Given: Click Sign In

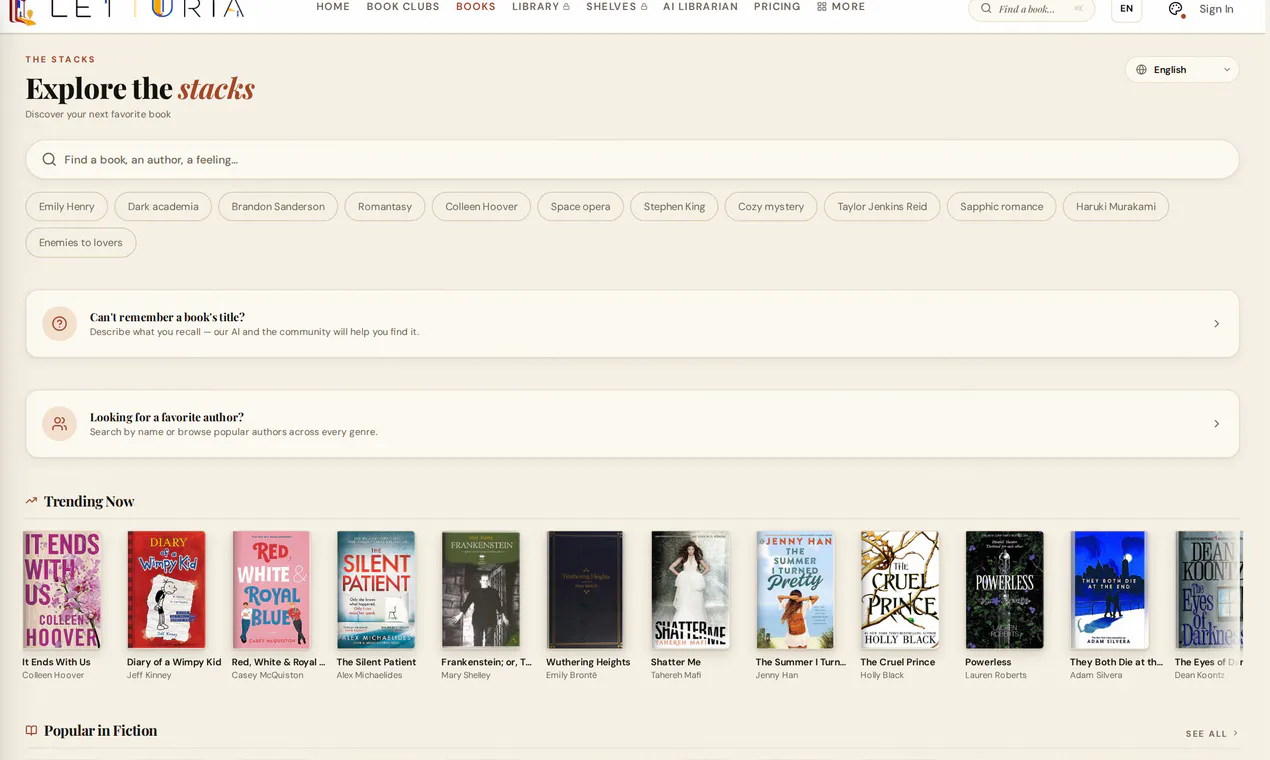Looking at the screenshot, I should [1216, 9].
